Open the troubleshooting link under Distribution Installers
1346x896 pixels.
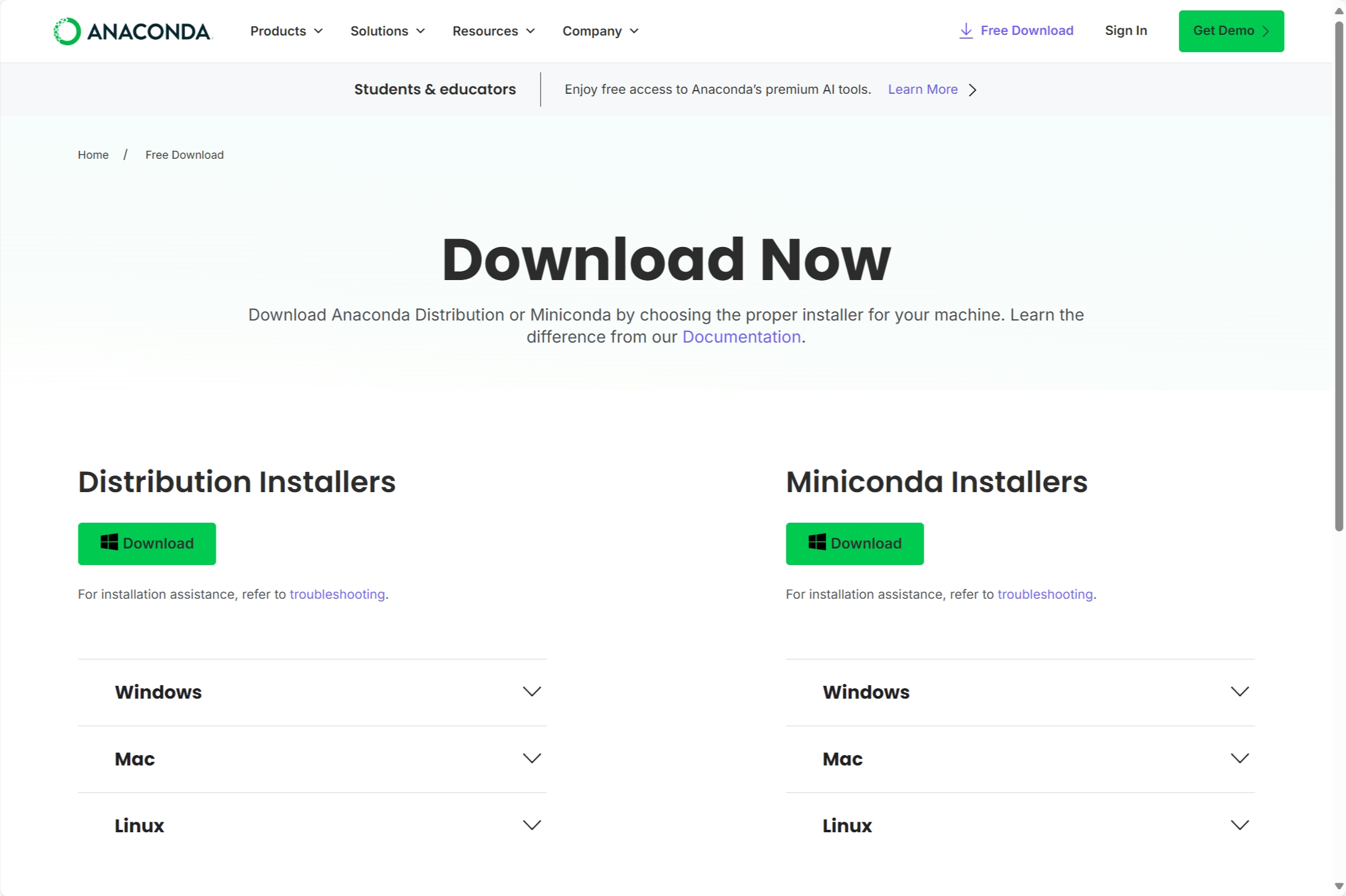[x=337, y=594]
